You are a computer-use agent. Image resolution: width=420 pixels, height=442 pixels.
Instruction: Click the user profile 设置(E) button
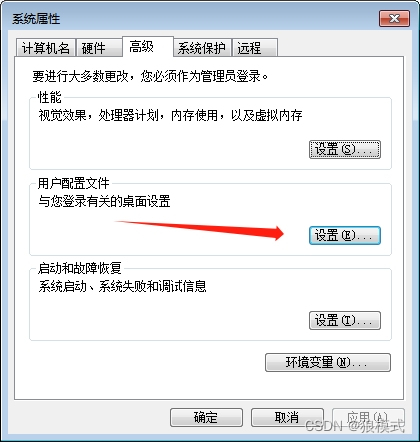pyautogui.click(x=345, y=235)
